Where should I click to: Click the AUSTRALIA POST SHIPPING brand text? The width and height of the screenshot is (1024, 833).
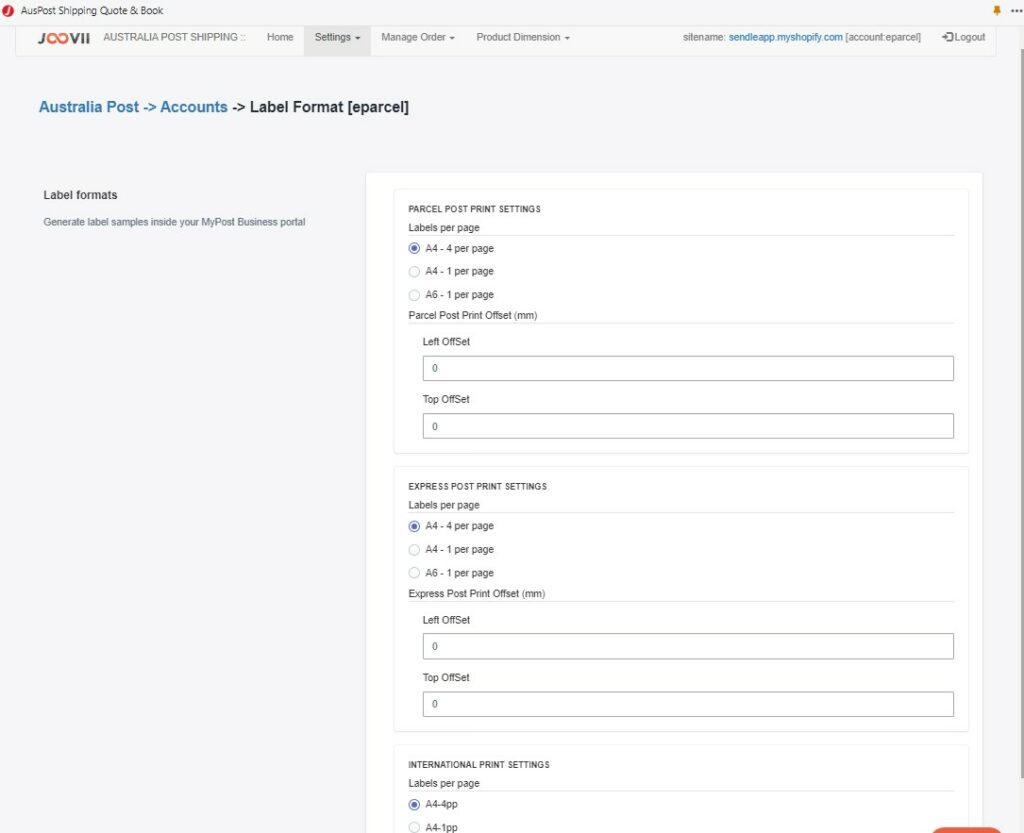[174, 37]
